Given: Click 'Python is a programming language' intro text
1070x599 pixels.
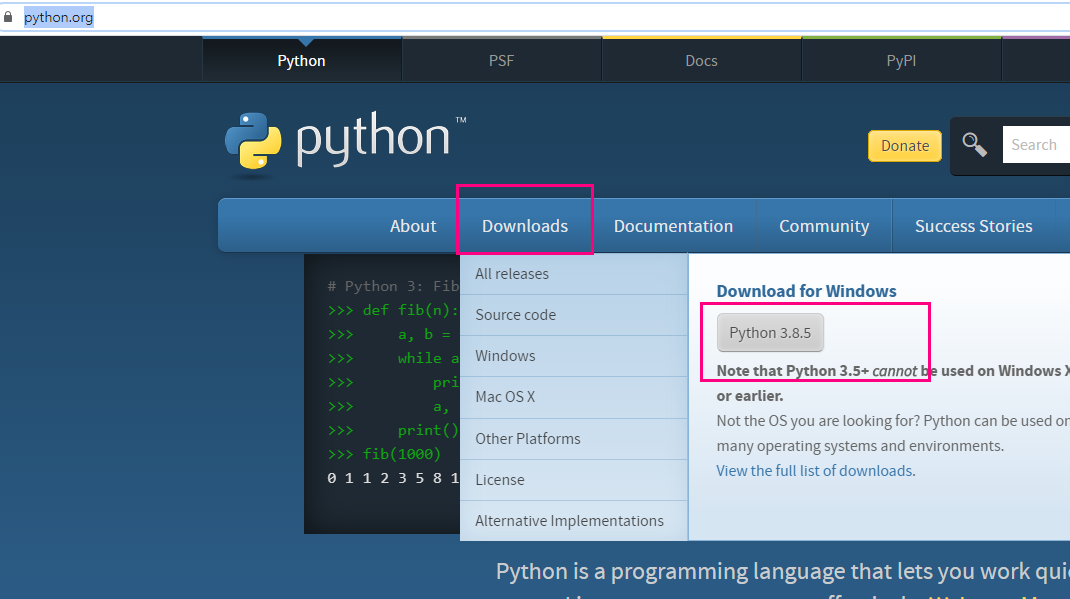Looking at the screenshot, I should (x=783, y=572).
